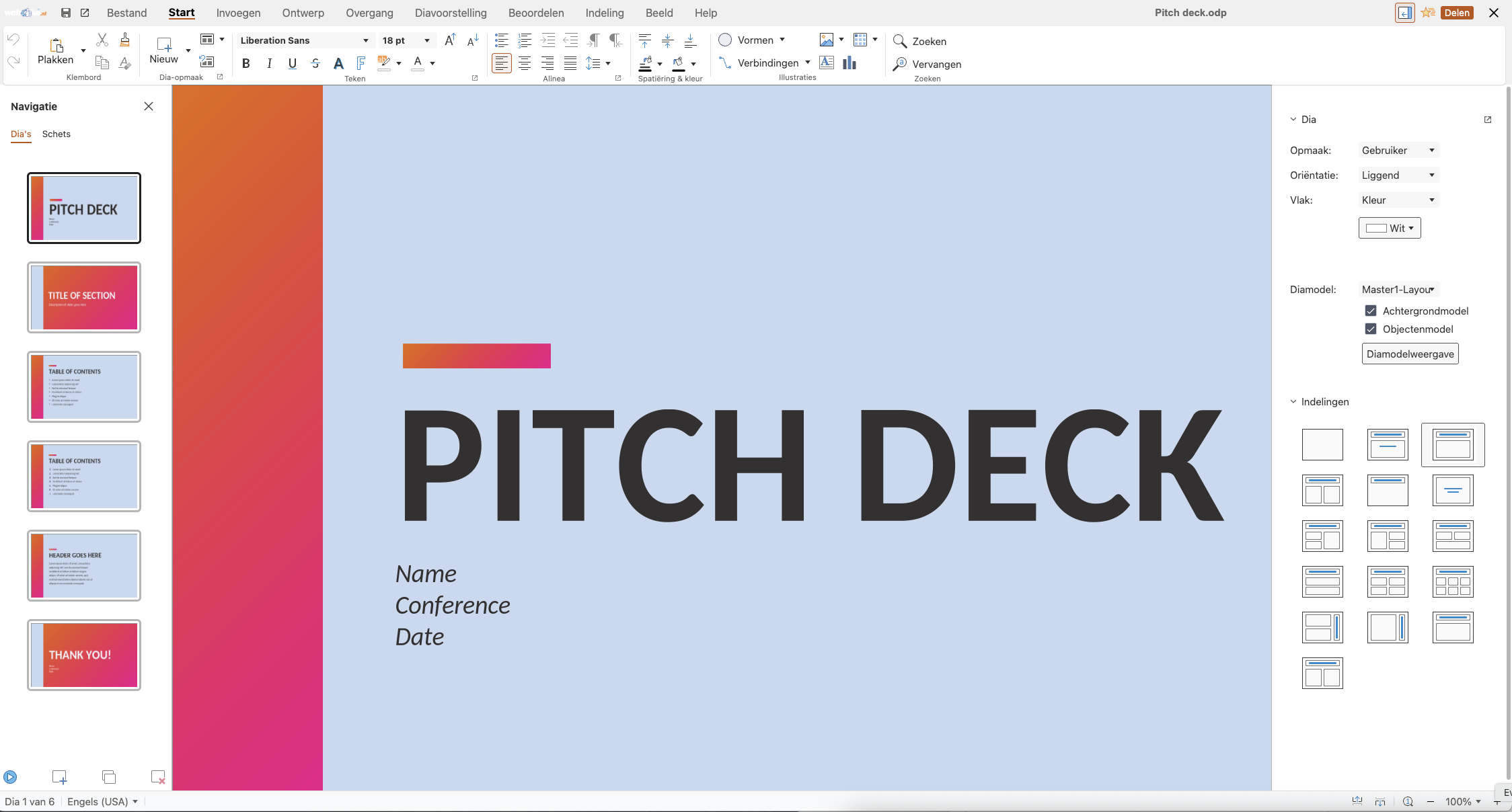Click the Diamodelweergave button
Viewport: 1512px width, 812px height.
click(1410, 354)
